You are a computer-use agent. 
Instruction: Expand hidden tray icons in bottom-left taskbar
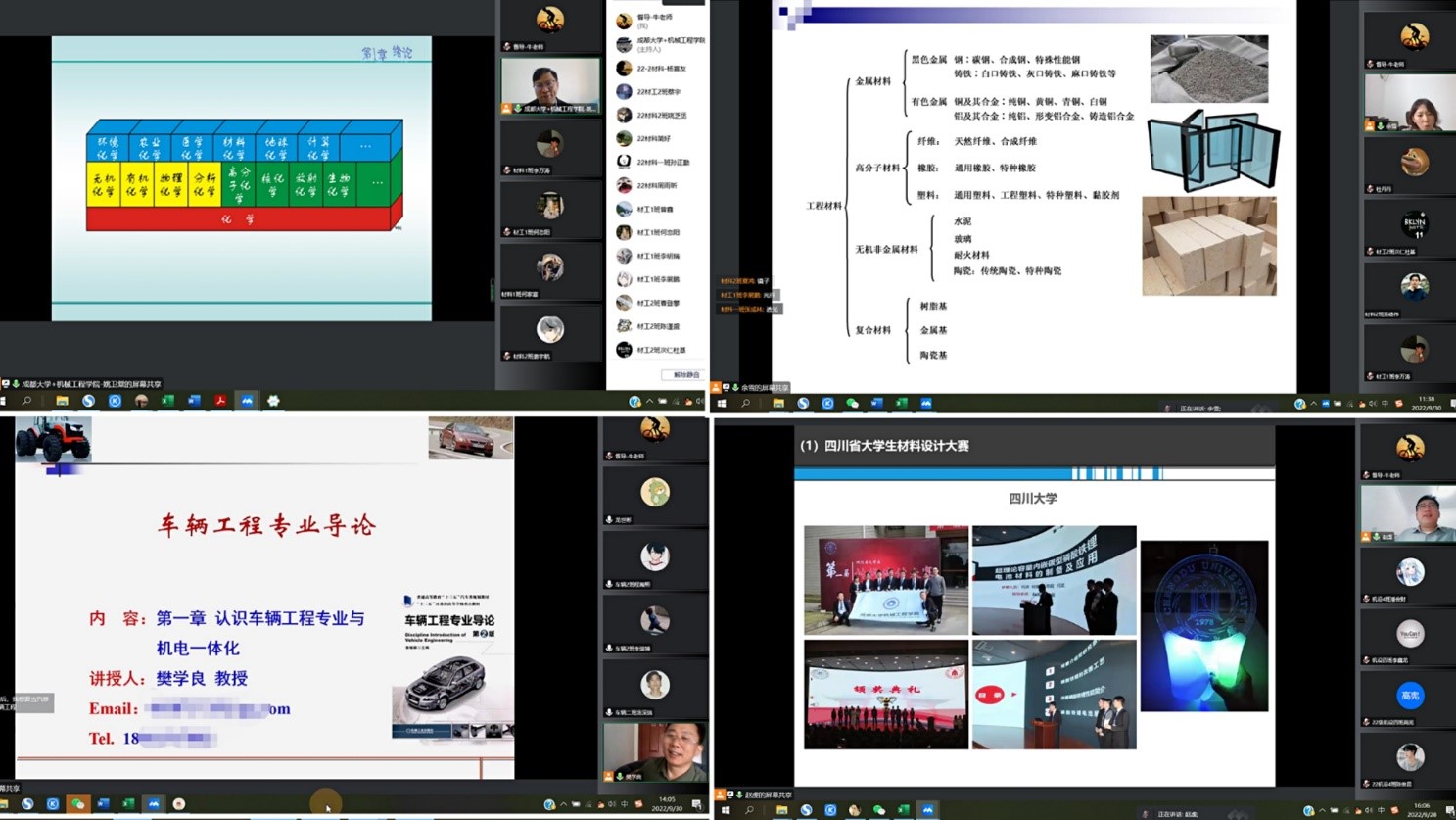tap(563, 804)
